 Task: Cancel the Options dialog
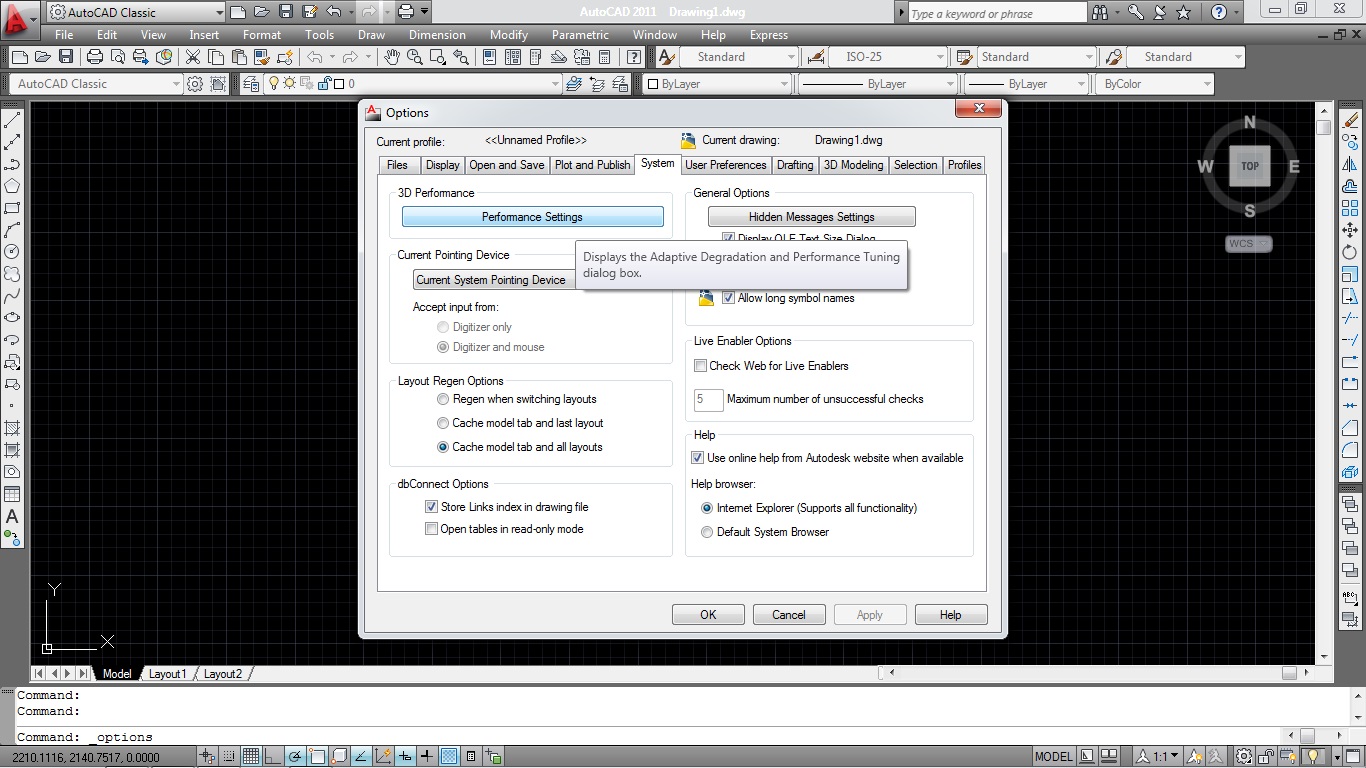coord(788,614)
